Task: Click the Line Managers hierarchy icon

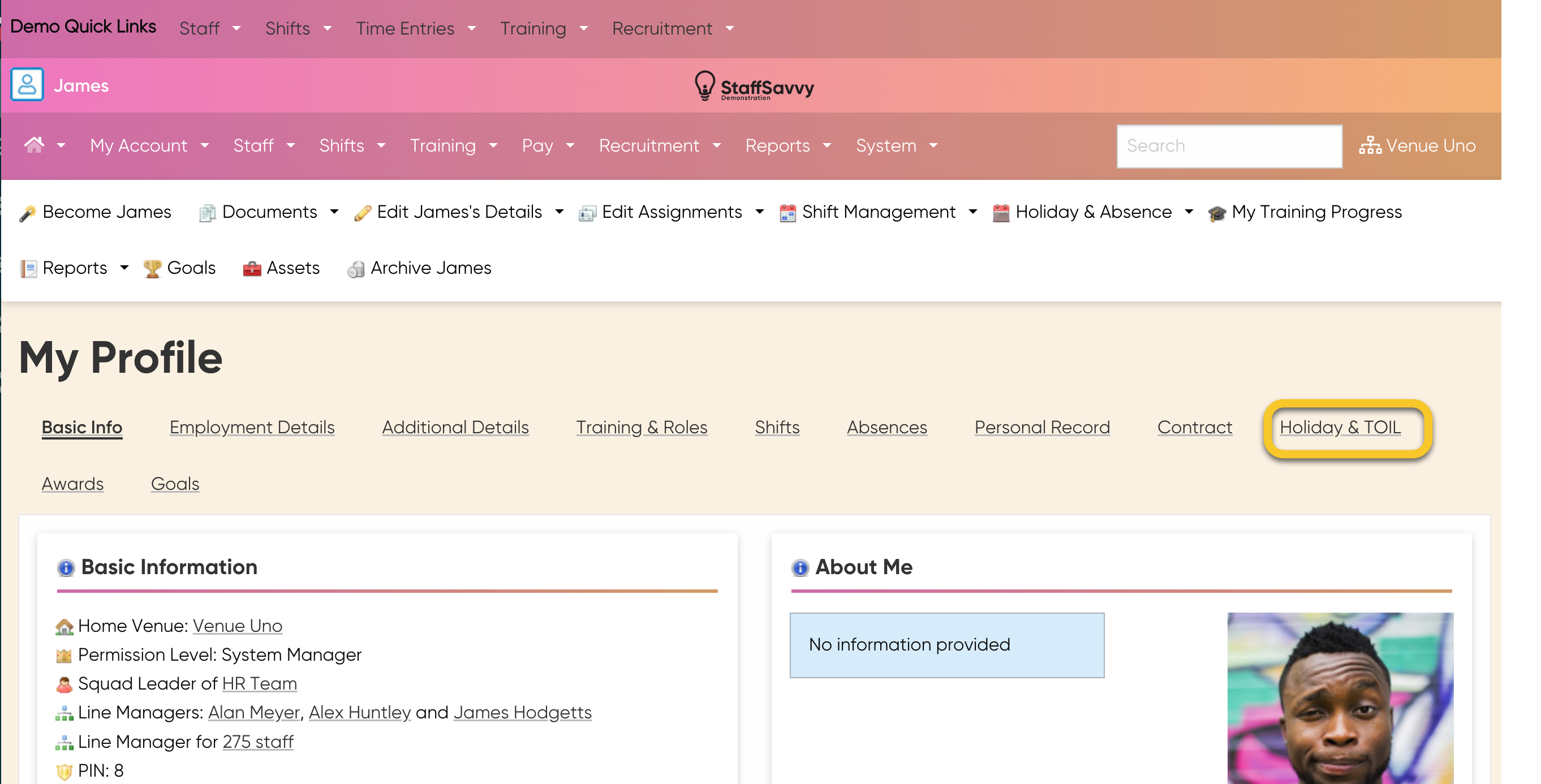Action: (64, 713)
